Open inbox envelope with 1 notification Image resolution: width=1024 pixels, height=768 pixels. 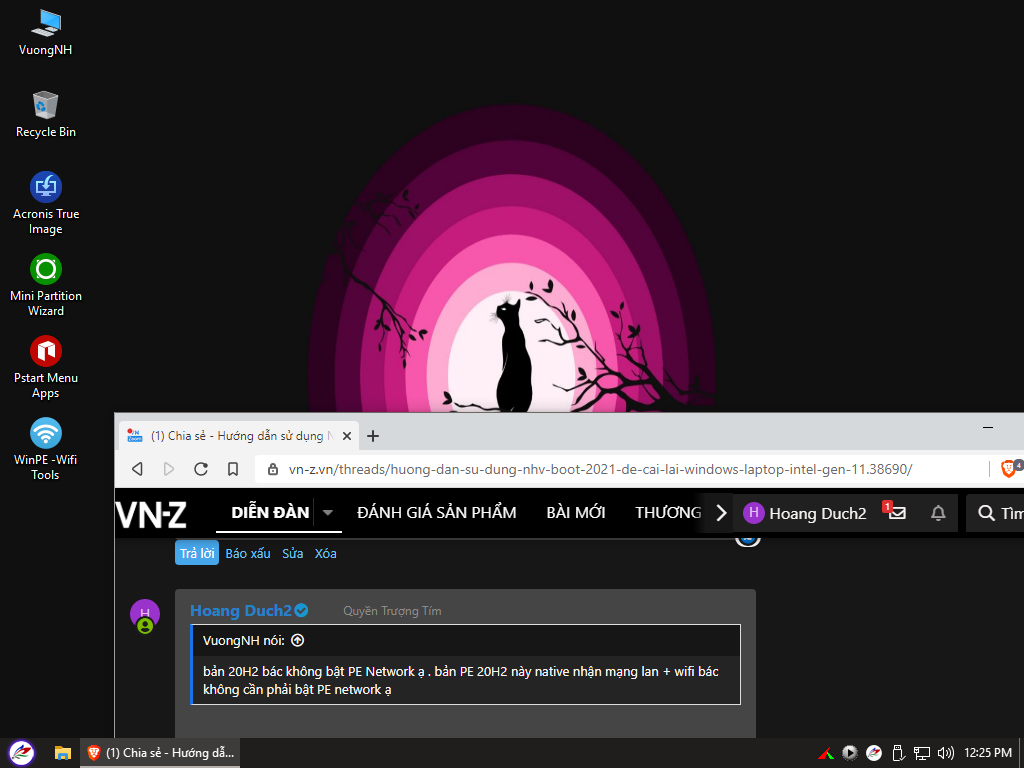pos(895,512)
